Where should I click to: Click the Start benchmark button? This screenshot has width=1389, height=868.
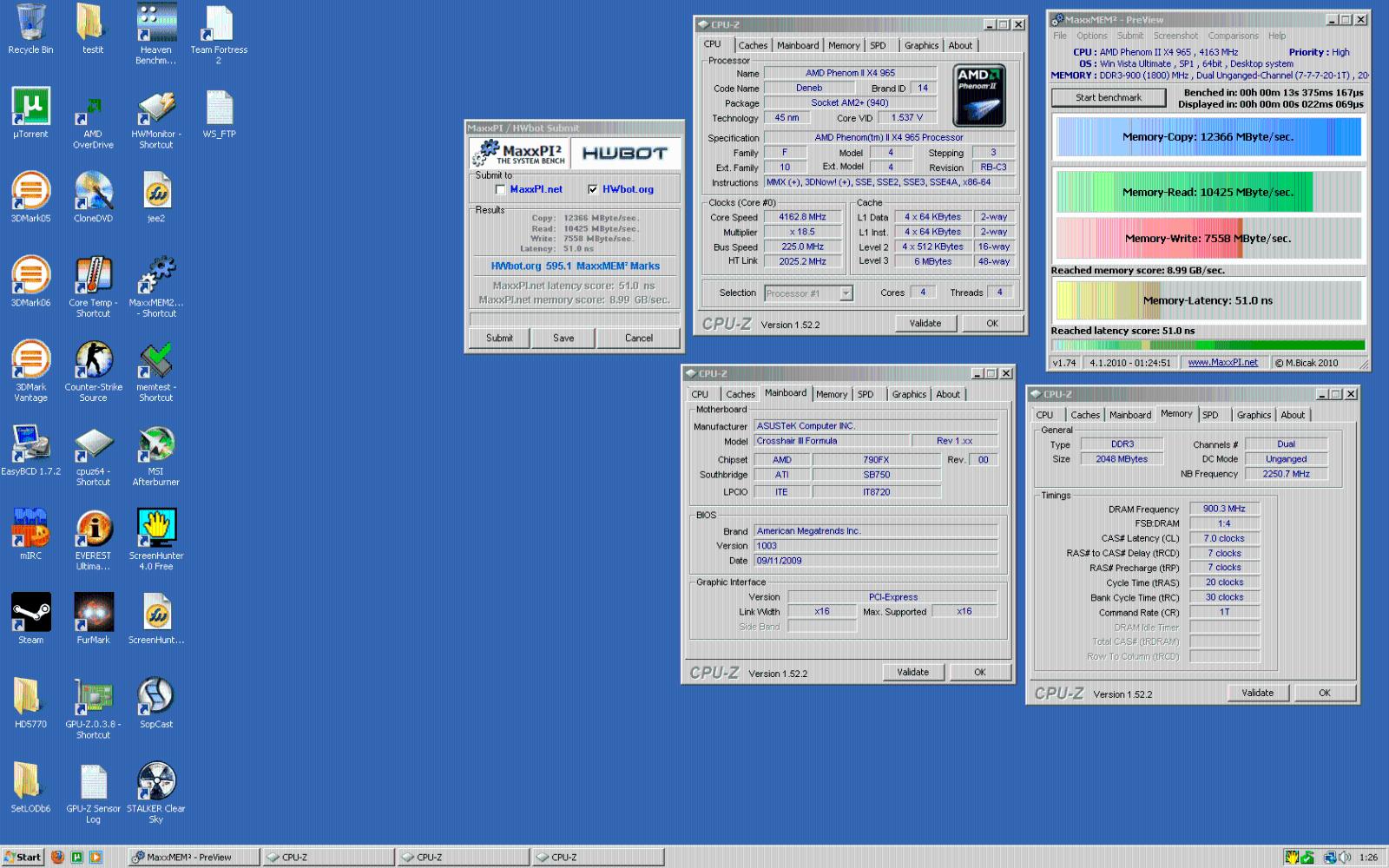pos(1109,97)
